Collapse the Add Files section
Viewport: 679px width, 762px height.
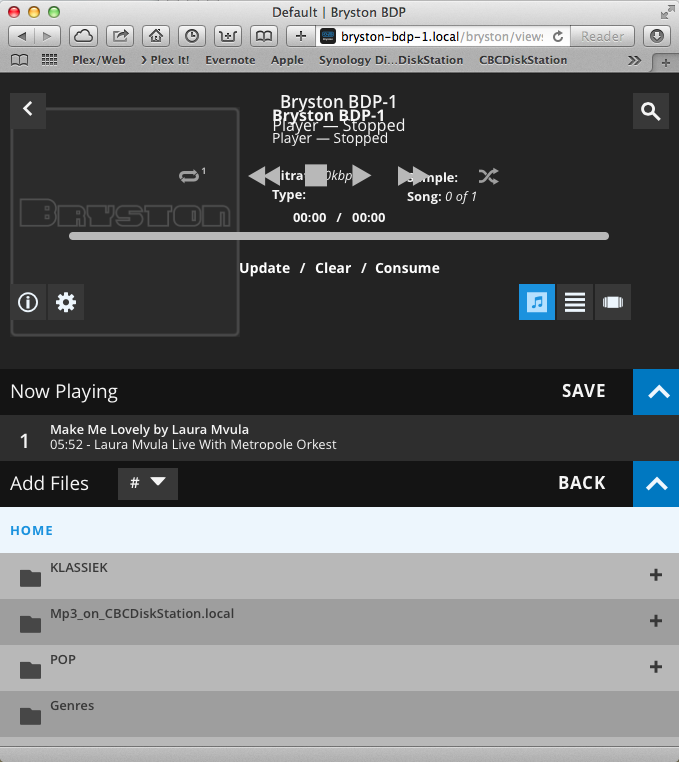click(x=656, y=484)
